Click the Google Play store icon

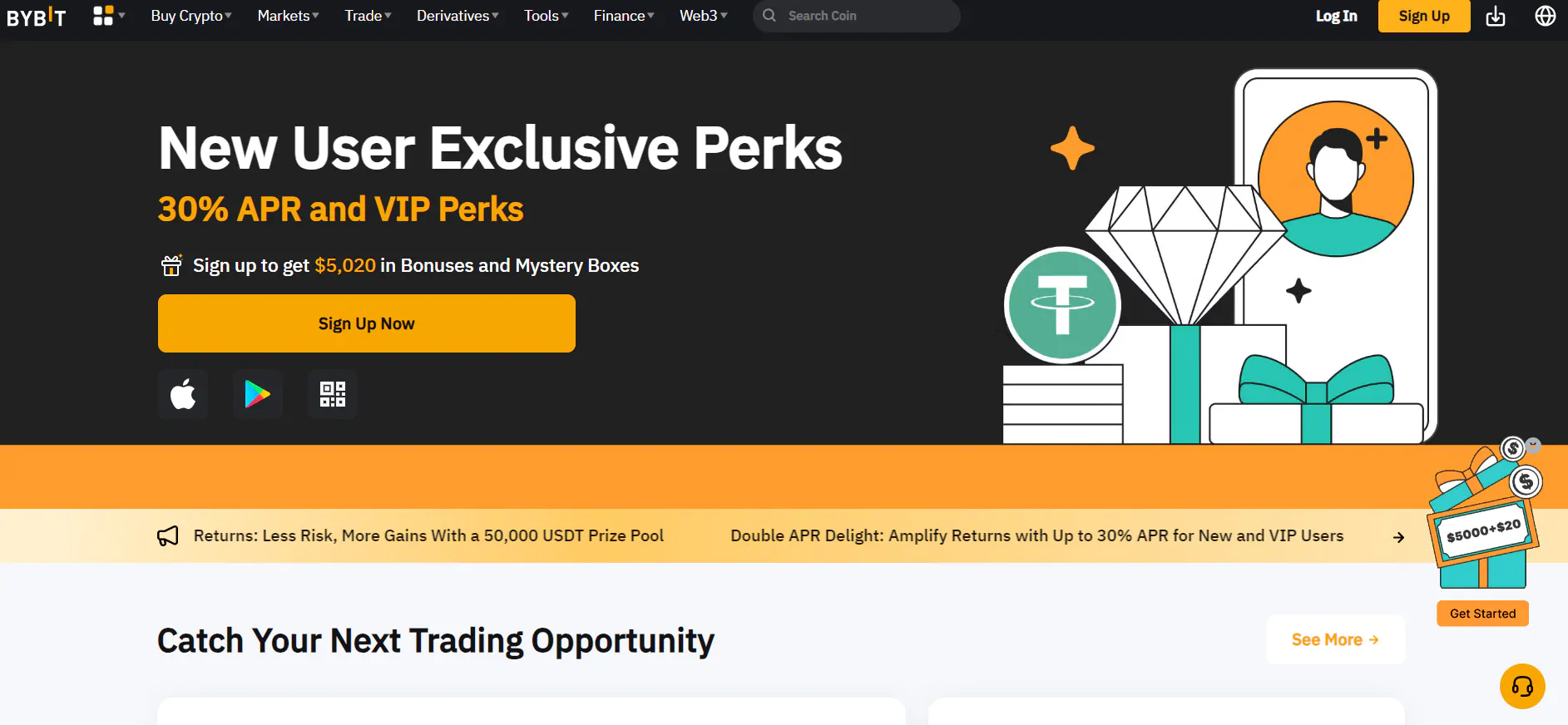coord(258,394)
